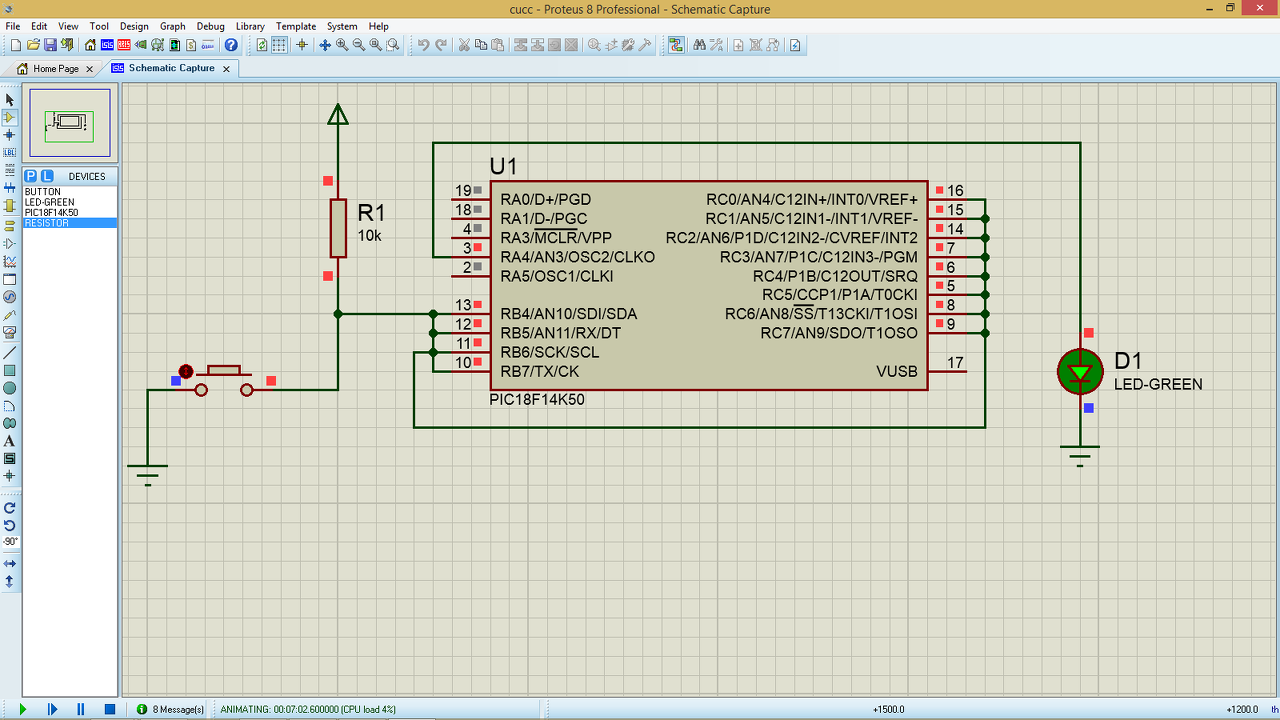The width and height of the screenshot is (1280, 720).
Task: Pause the running simulation
Action: (x=81, y=709)
